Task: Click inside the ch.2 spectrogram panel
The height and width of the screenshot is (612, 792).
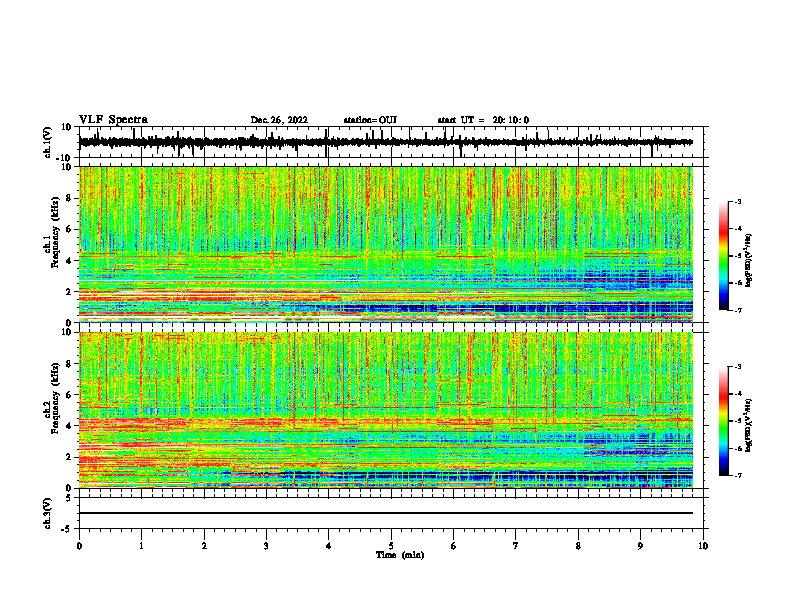Action: click(x=385, y=410)
